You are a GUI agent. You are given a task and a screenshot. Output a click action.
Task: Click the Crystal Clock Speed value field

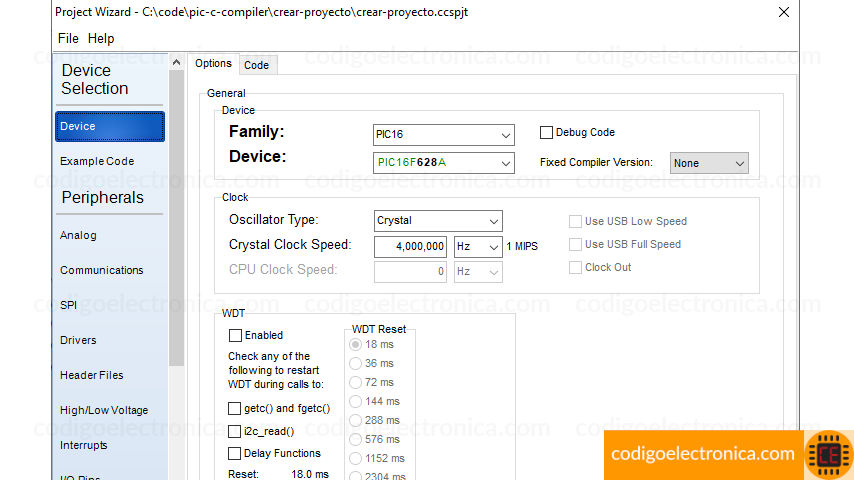(410, 247)
